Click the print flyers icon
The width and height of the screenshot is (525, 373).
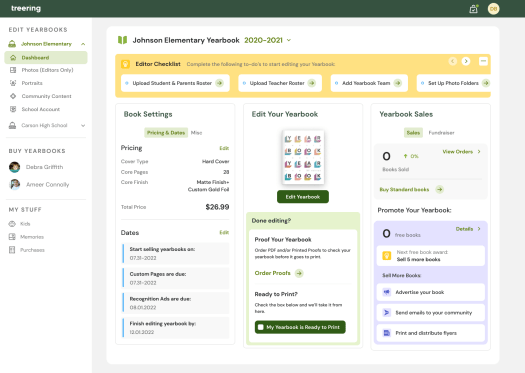click(387, 333)
